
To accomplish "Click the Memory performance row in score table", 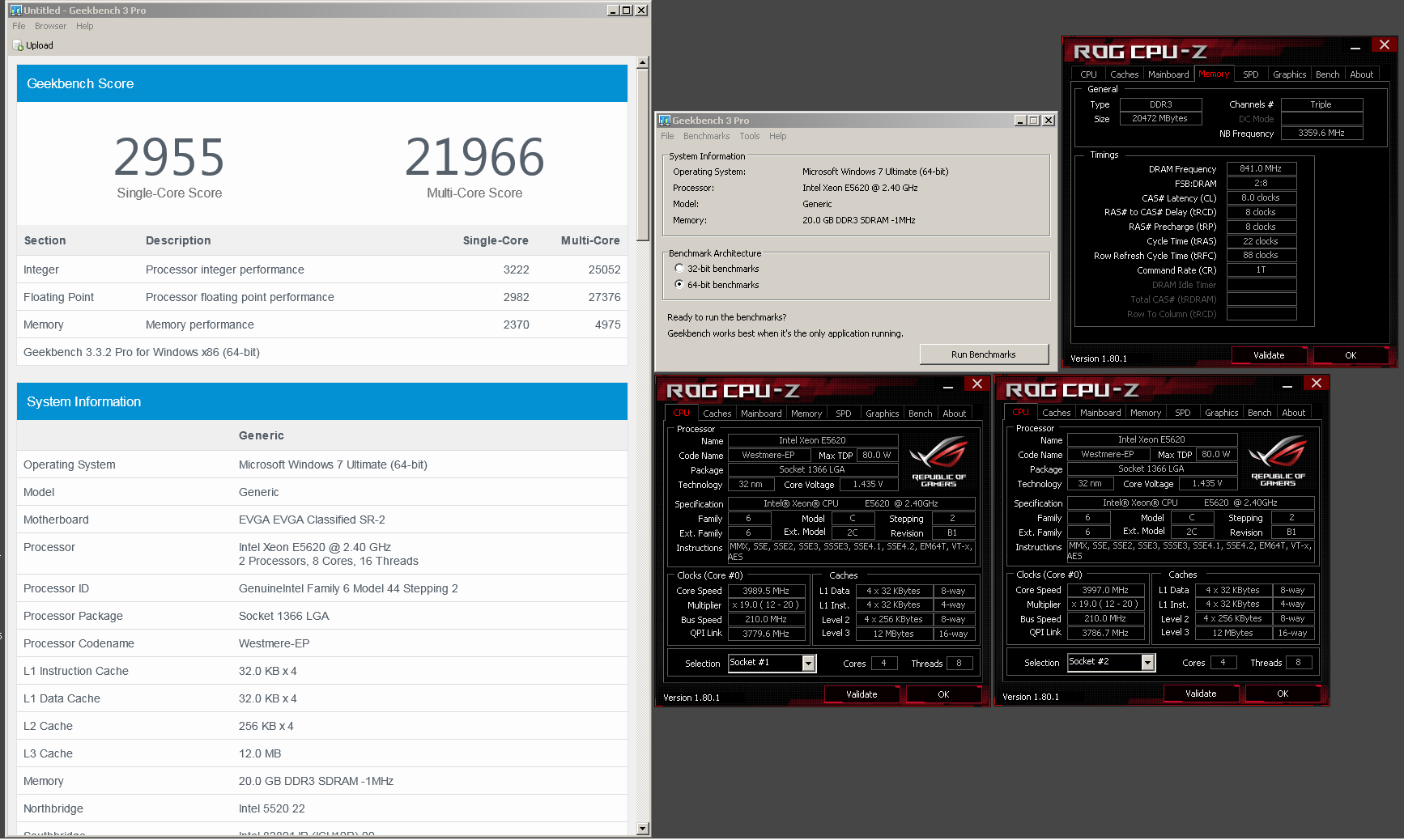I will pos(322,325).
